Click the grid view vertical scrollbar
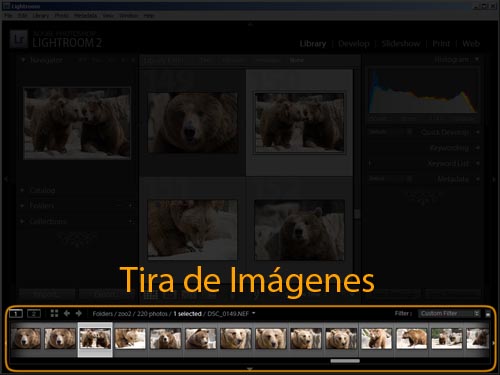The width and height of the screenshot is (500, 375). pyautogui.click(x=357, y=214)
